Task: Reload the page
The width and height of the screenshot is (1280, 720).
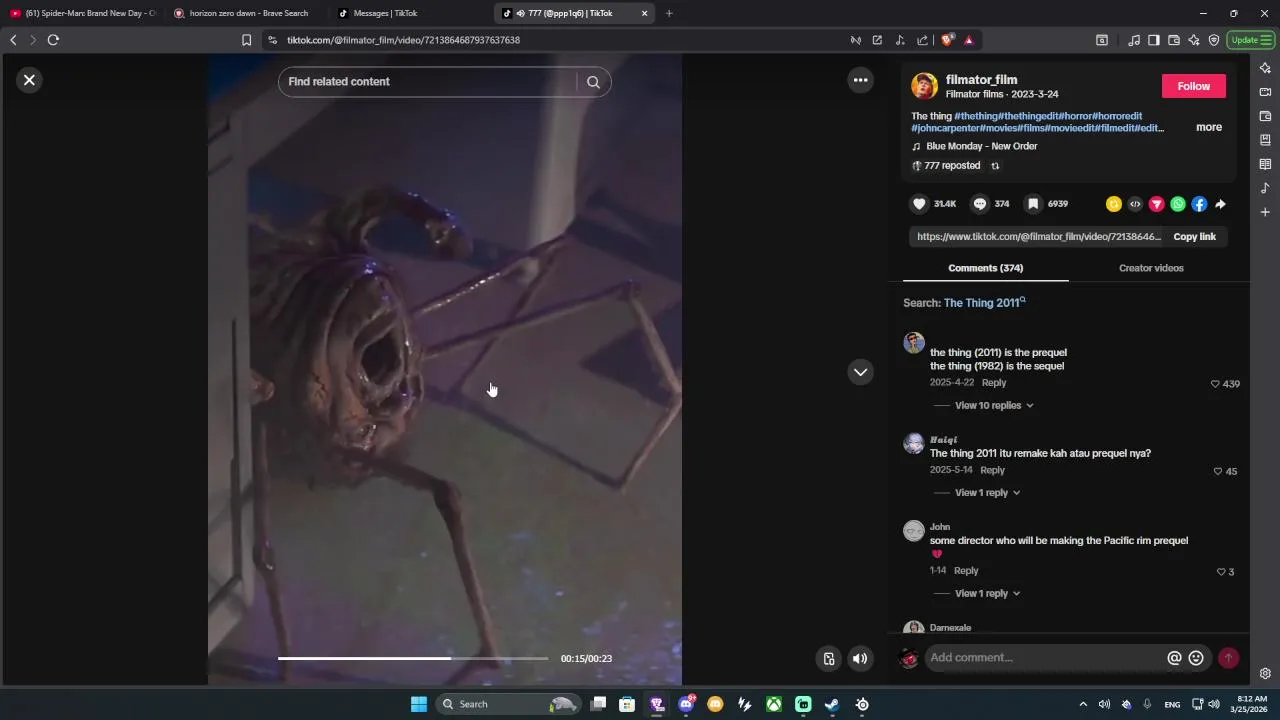Action: (x=53, y=40)
